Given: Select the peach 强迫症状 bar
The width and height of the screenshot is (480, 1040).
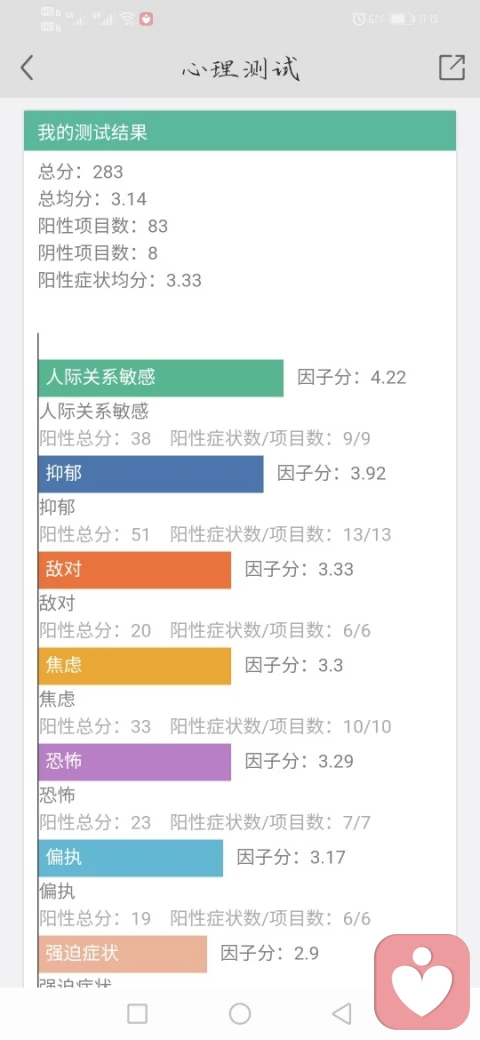Looking at the screenshot, I should (x=123, y=954).
